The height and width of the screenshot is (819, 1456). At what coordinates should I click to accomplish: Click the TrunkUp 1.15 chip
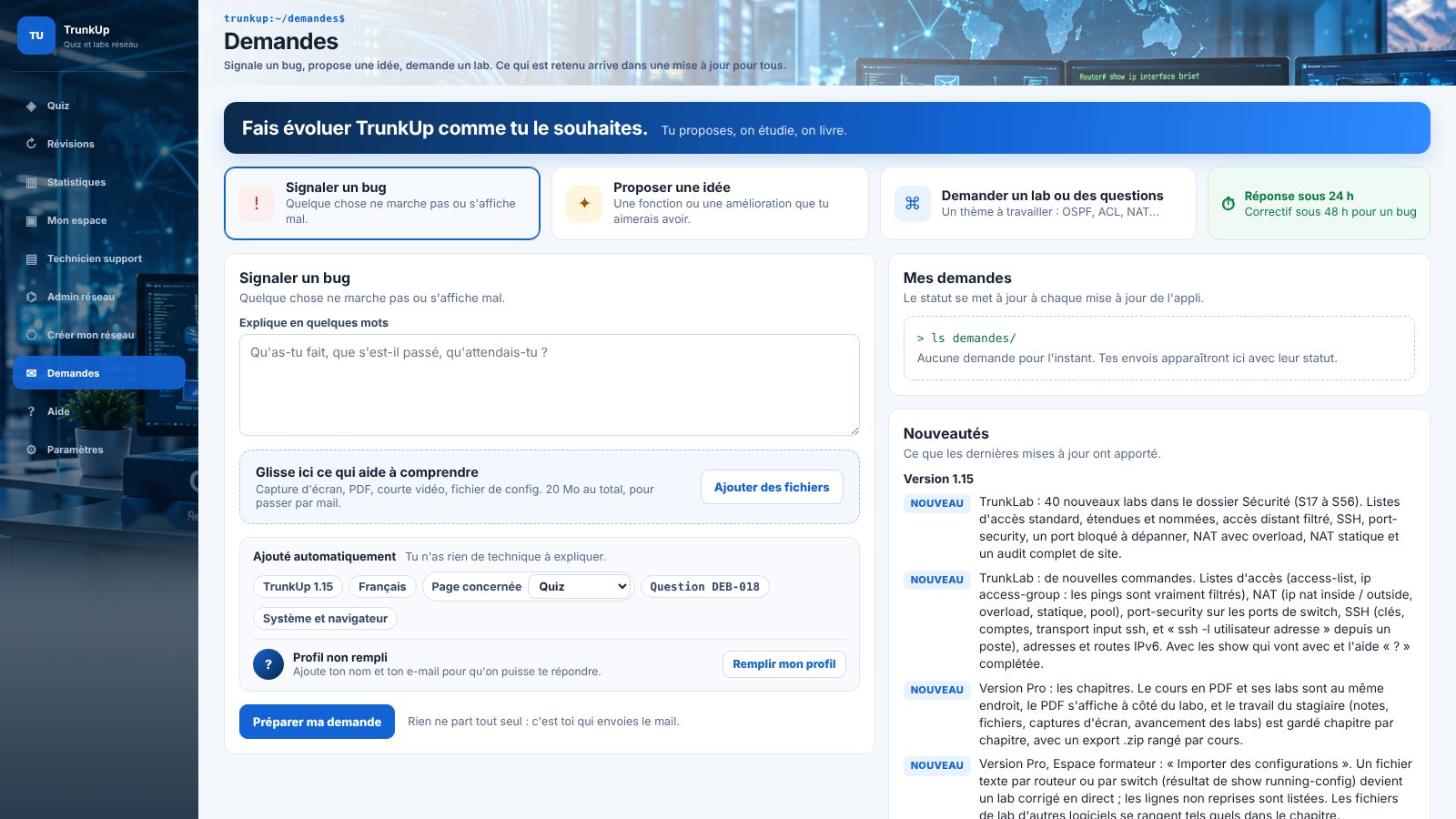point(298,587)
